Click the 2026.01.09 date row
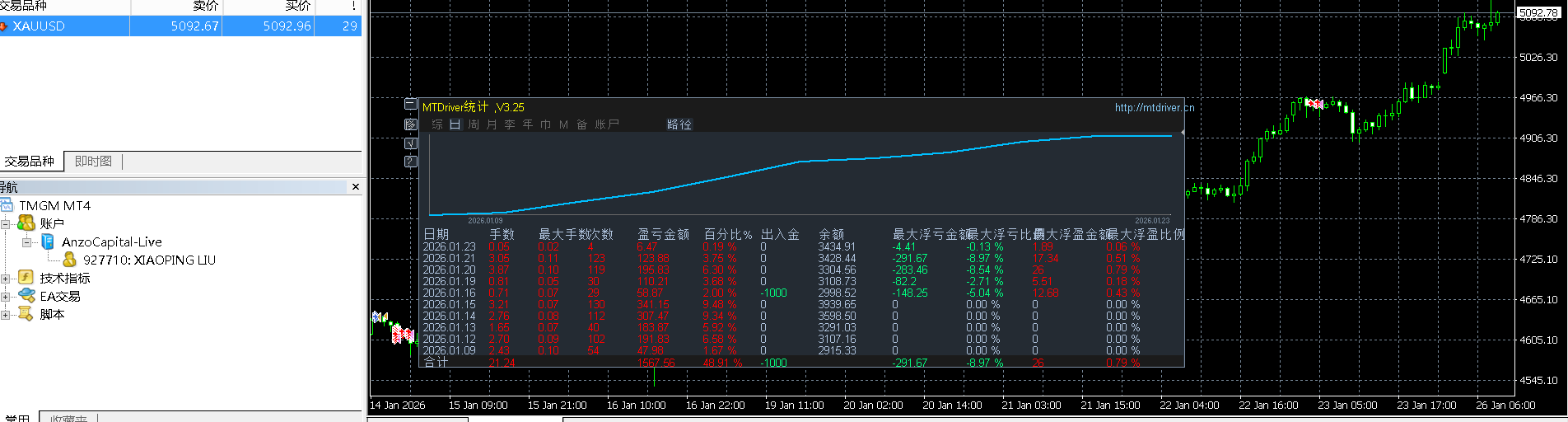Image resolution: width=1568 pixels, height=422 pixels. click(450, 350)
